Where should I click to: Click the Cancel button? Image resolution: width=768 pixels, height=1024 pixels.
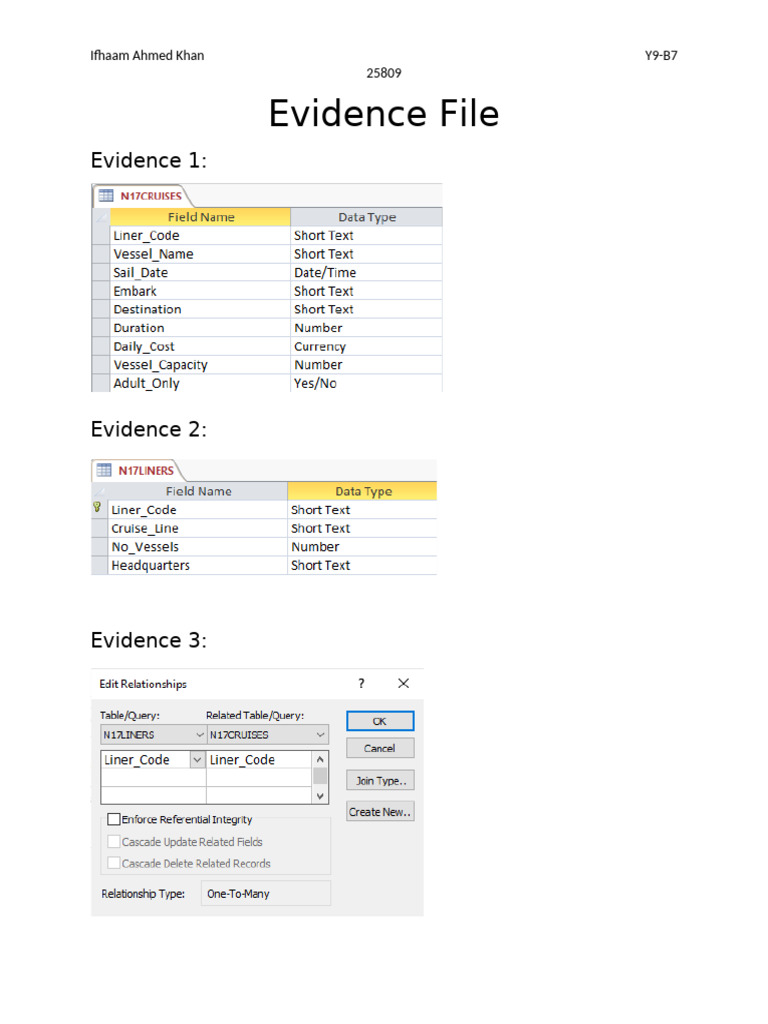380,748
